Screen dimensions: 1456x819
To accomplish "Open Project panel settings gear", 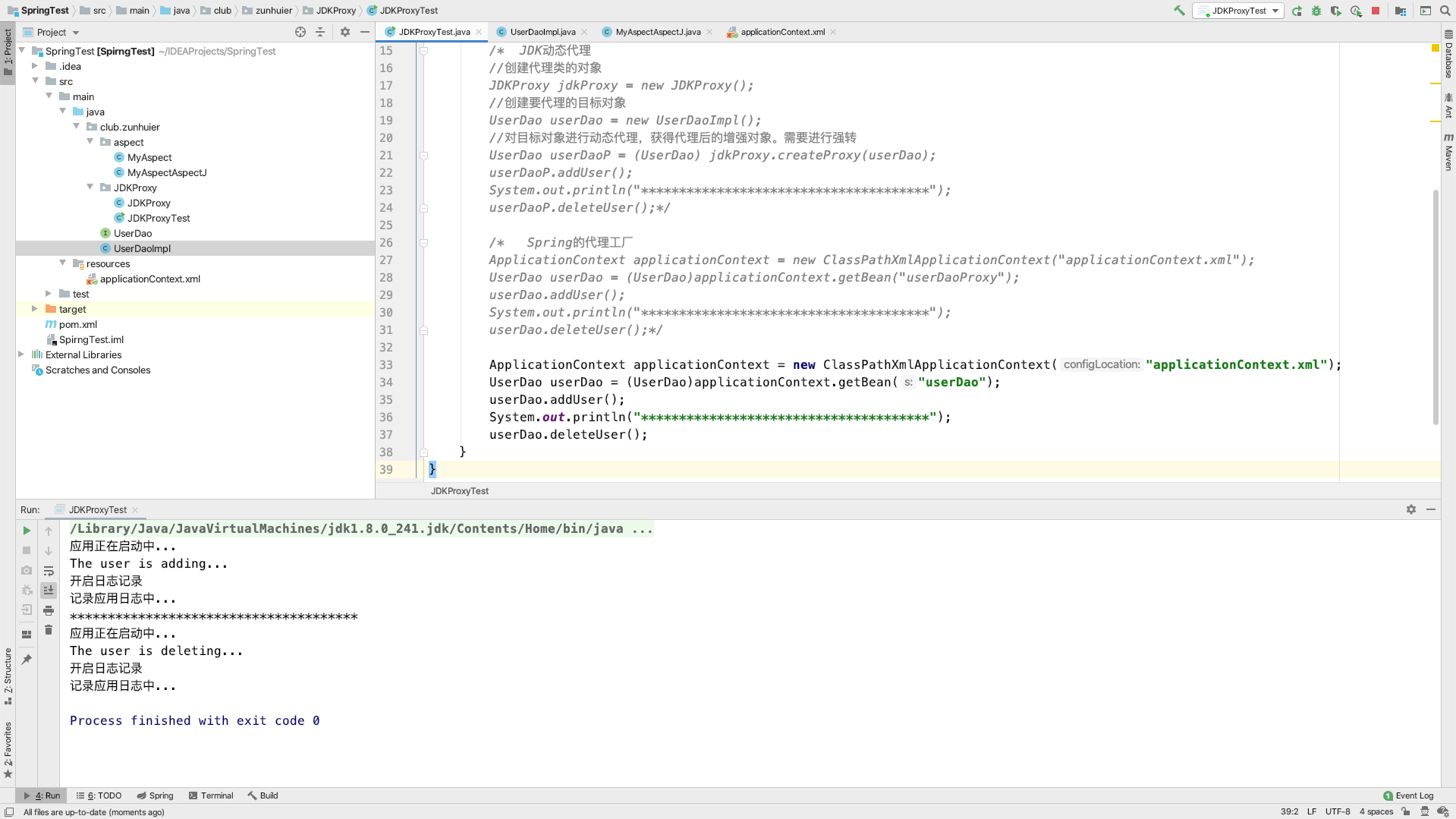I will point(345,32).
